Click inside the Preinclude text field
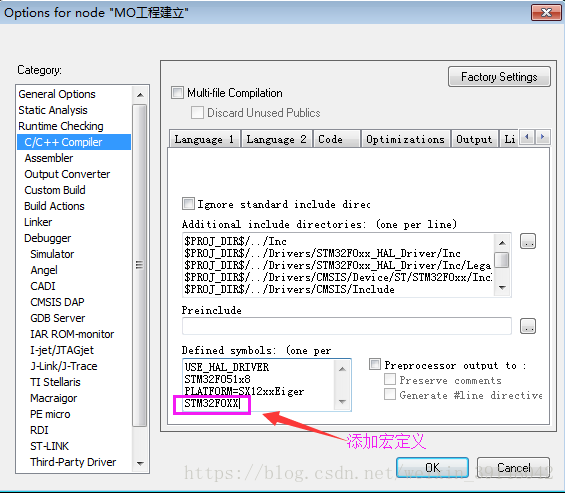Image resolution: width=565 pixels, height=493 pixels. click(x=347, y=326)
